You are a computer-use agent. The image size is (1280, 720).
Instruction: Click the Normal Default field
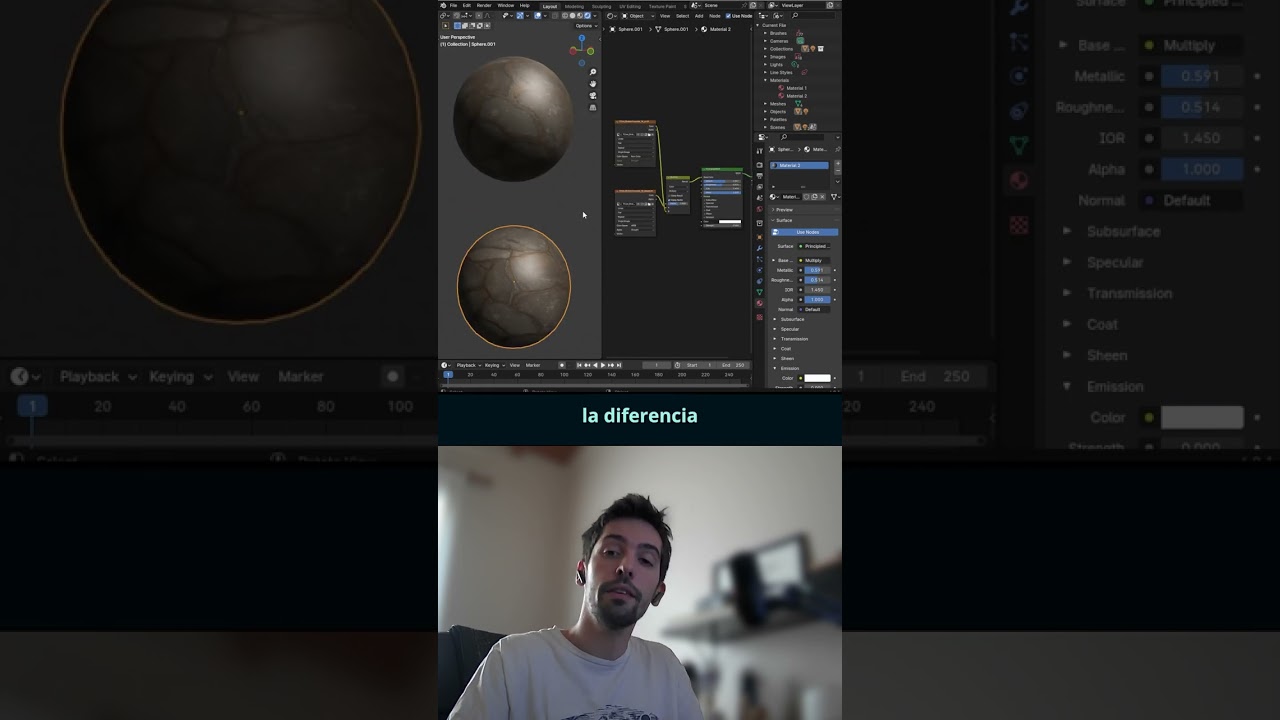click(x=814, y=309)
